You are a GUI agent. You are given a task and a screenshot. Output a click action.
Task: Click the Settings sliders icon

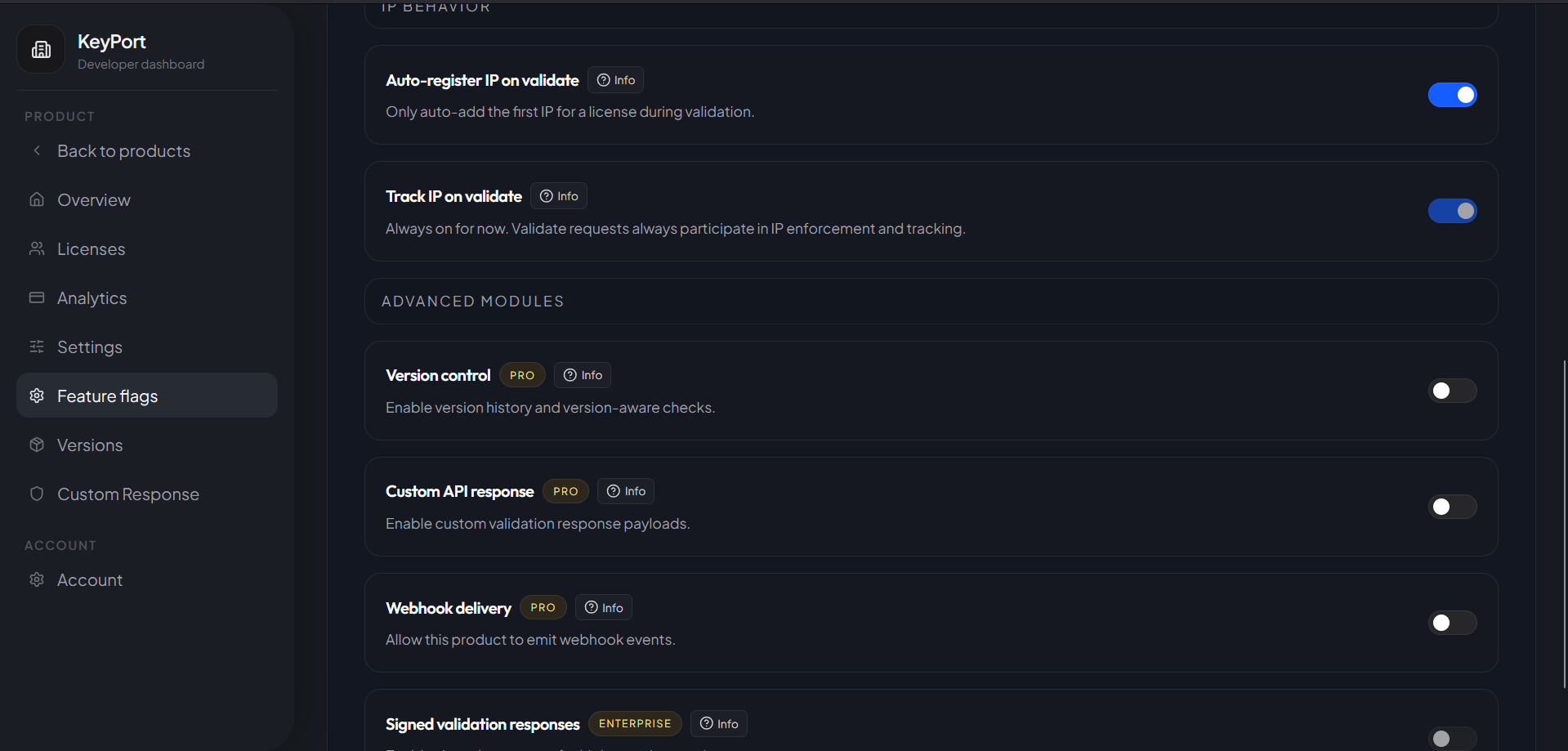[x=37, y=346]
